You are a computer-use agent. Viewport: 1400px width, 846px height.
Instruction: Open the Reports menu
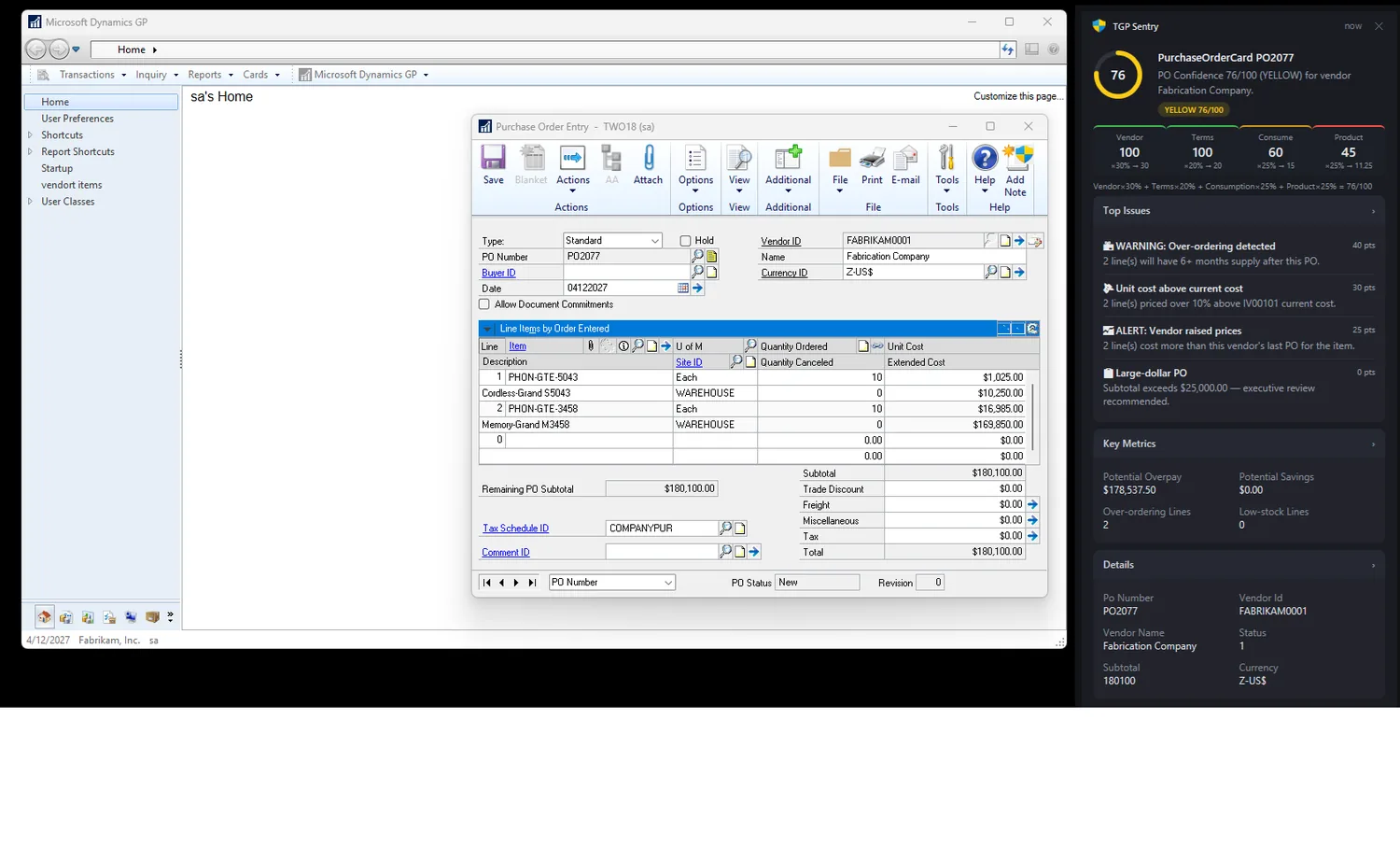[210, 75]
